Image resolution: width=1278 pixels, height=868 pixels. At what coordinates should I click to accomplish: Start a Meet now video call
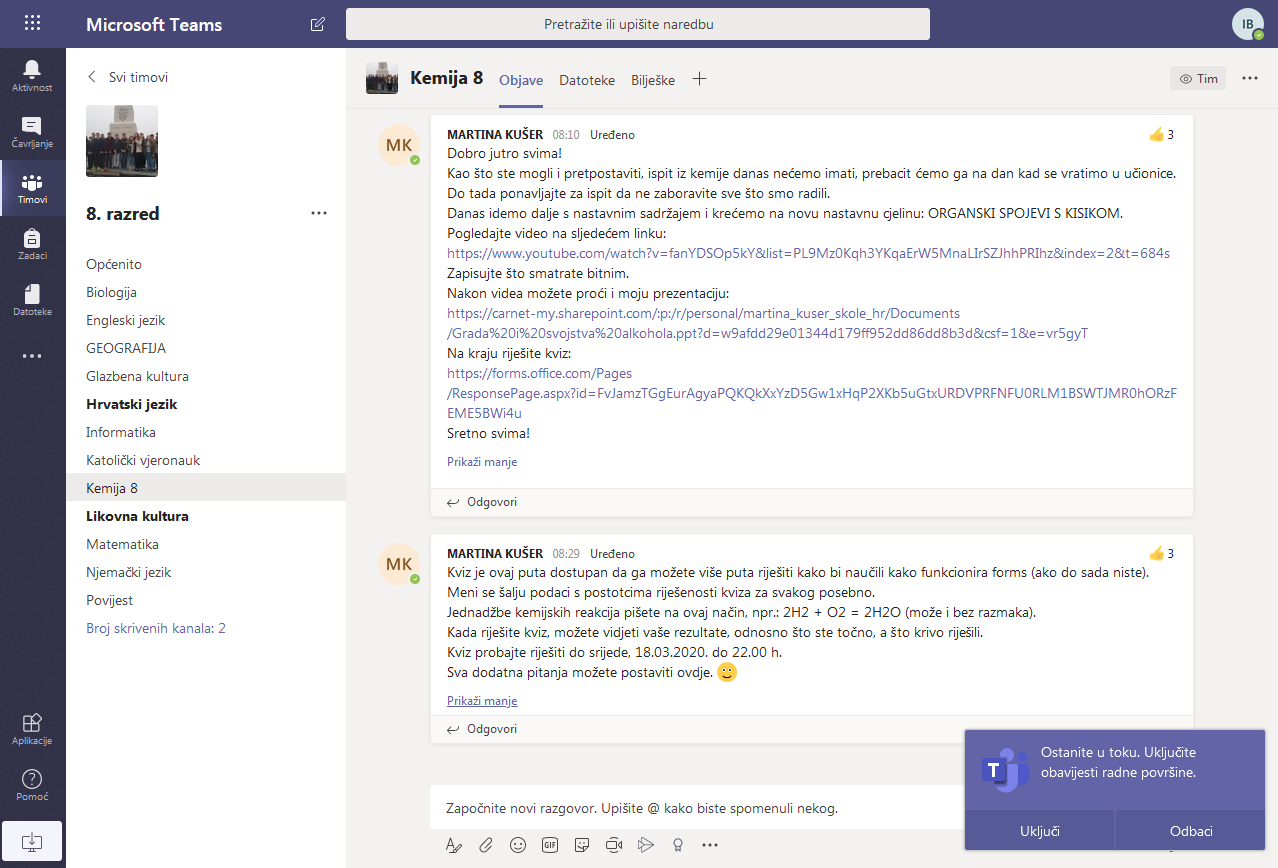tap(614, 845)
